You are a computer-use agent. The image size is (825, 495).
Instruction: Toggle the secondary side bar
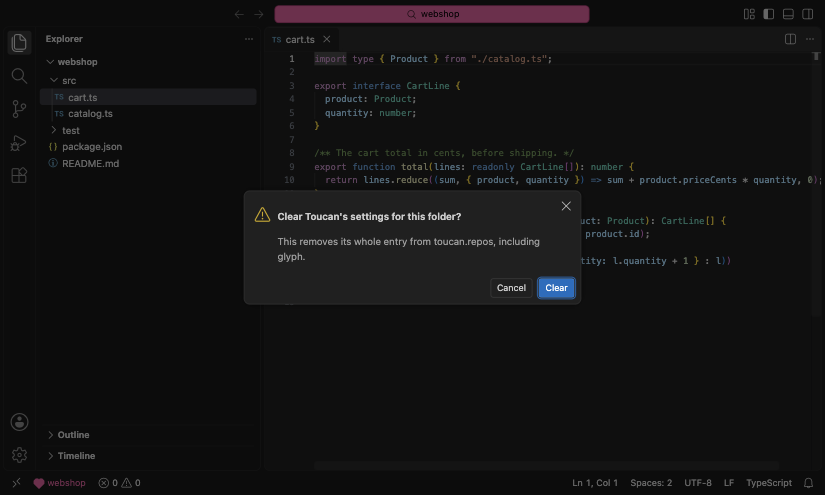tap(808, 14)
